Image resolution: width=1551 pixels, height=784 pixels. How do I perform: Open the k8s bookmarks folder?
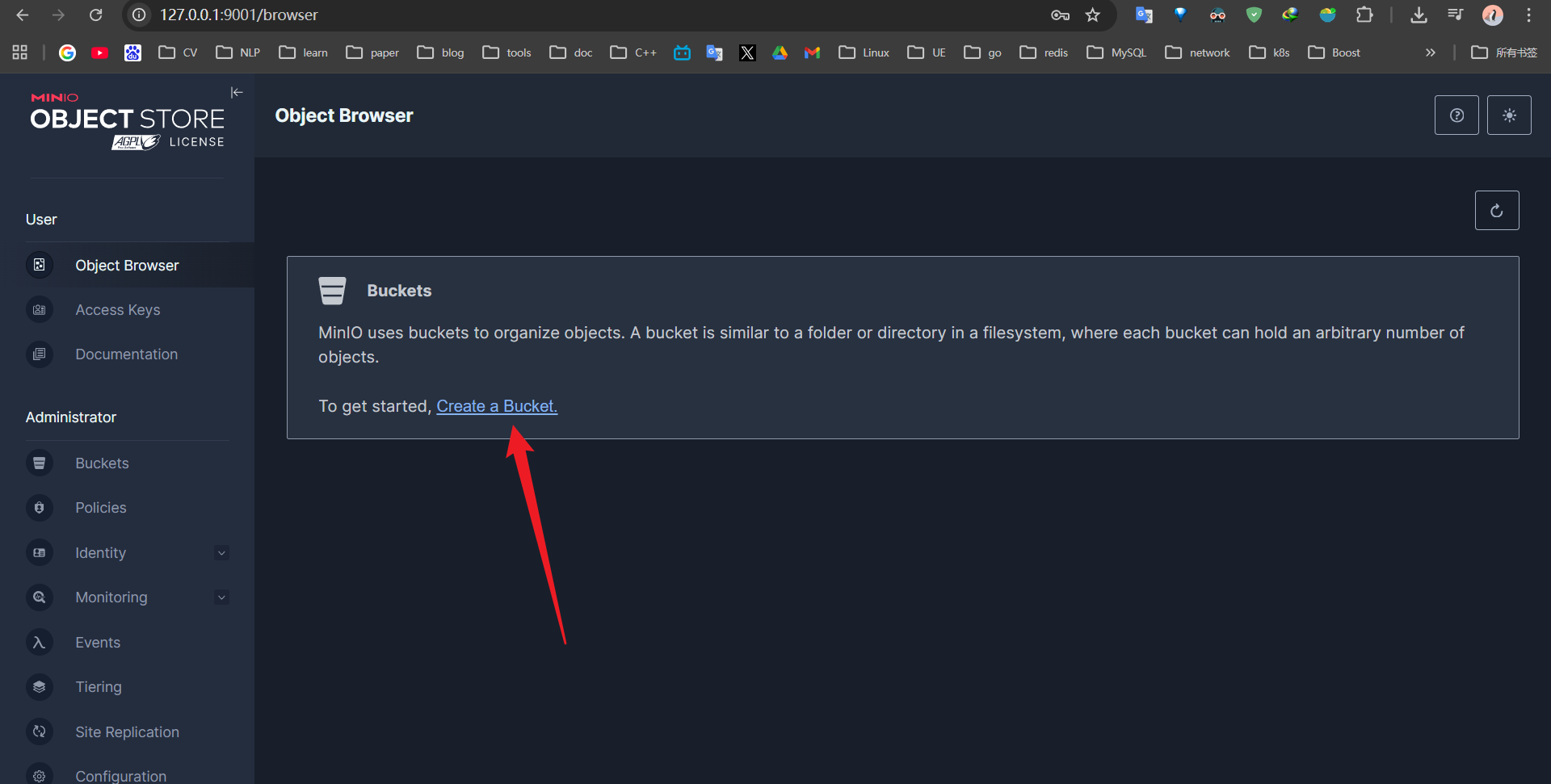tap(1269, 52)
